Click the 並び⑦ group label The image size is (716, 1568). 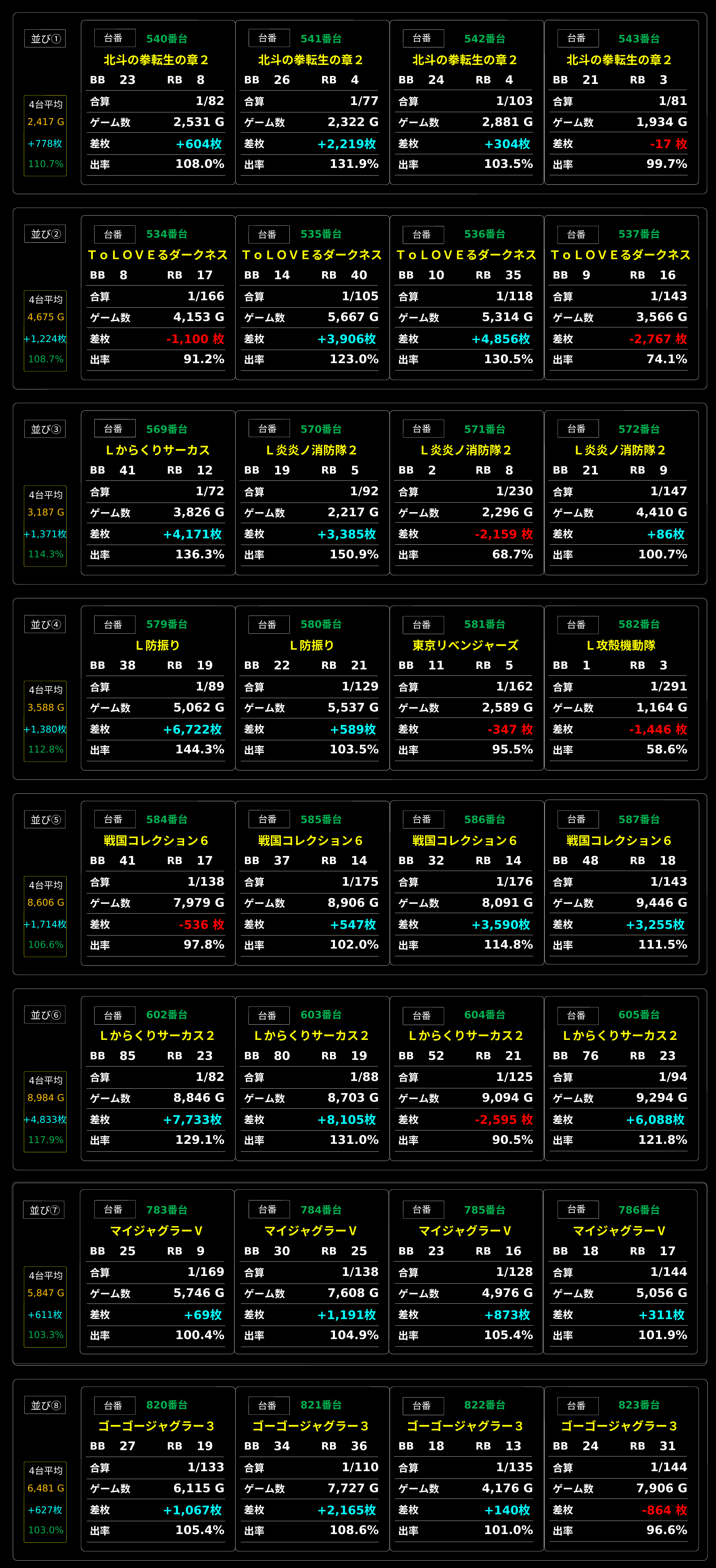[44, 1210]
